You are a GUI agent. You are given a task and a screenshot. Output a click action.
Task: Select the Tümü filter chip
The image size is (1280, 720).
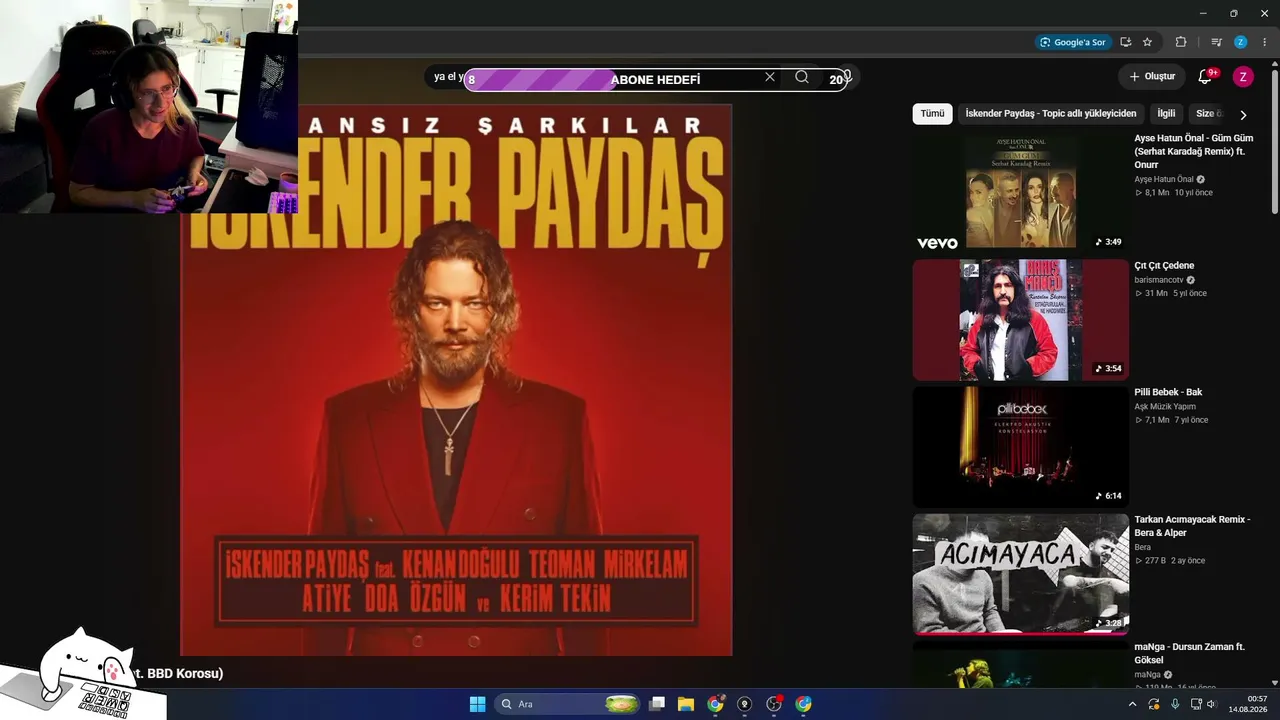(932, 114)
